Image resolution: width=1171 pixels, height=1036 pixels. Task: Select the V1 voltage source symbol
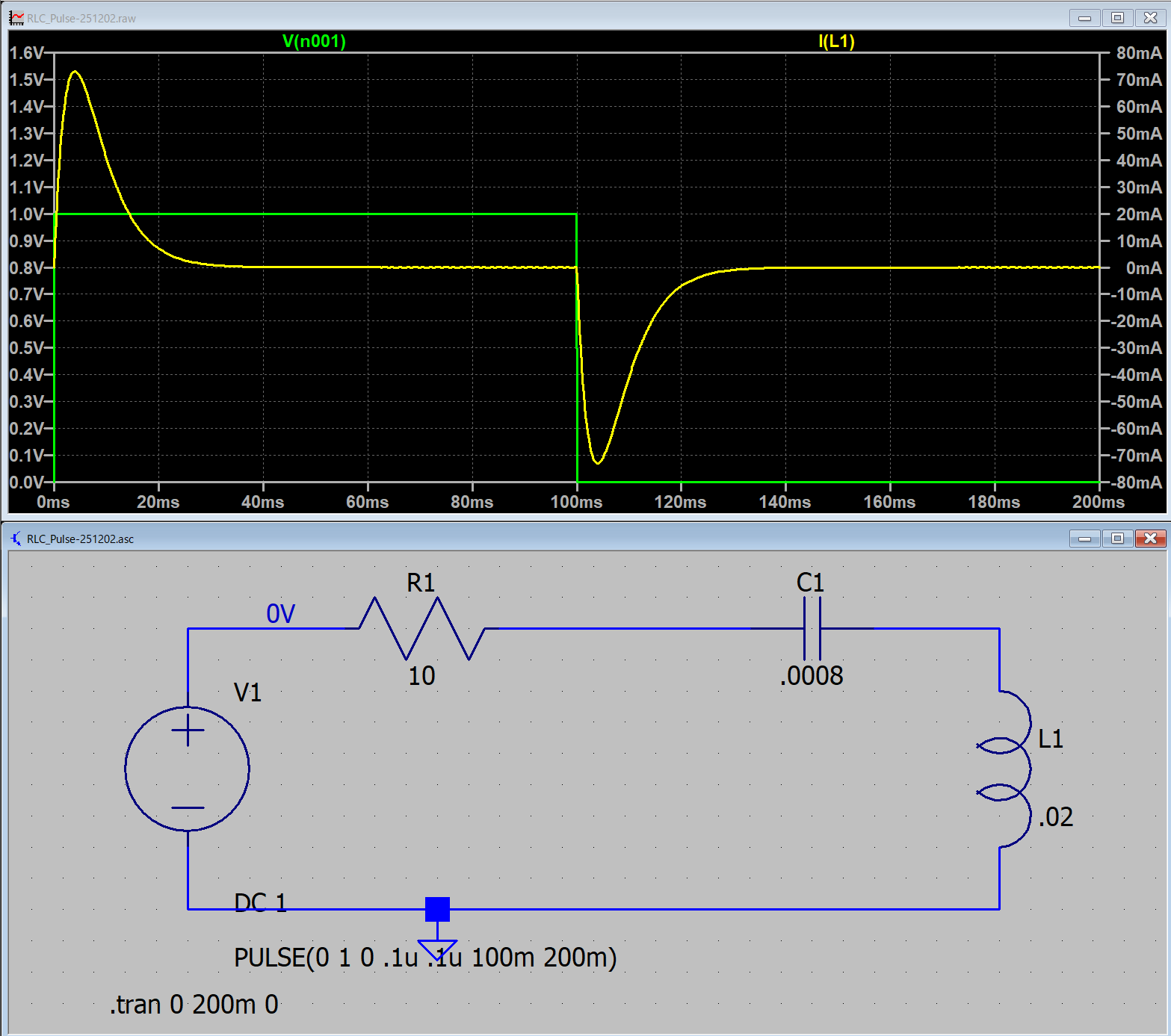(188, 769)
